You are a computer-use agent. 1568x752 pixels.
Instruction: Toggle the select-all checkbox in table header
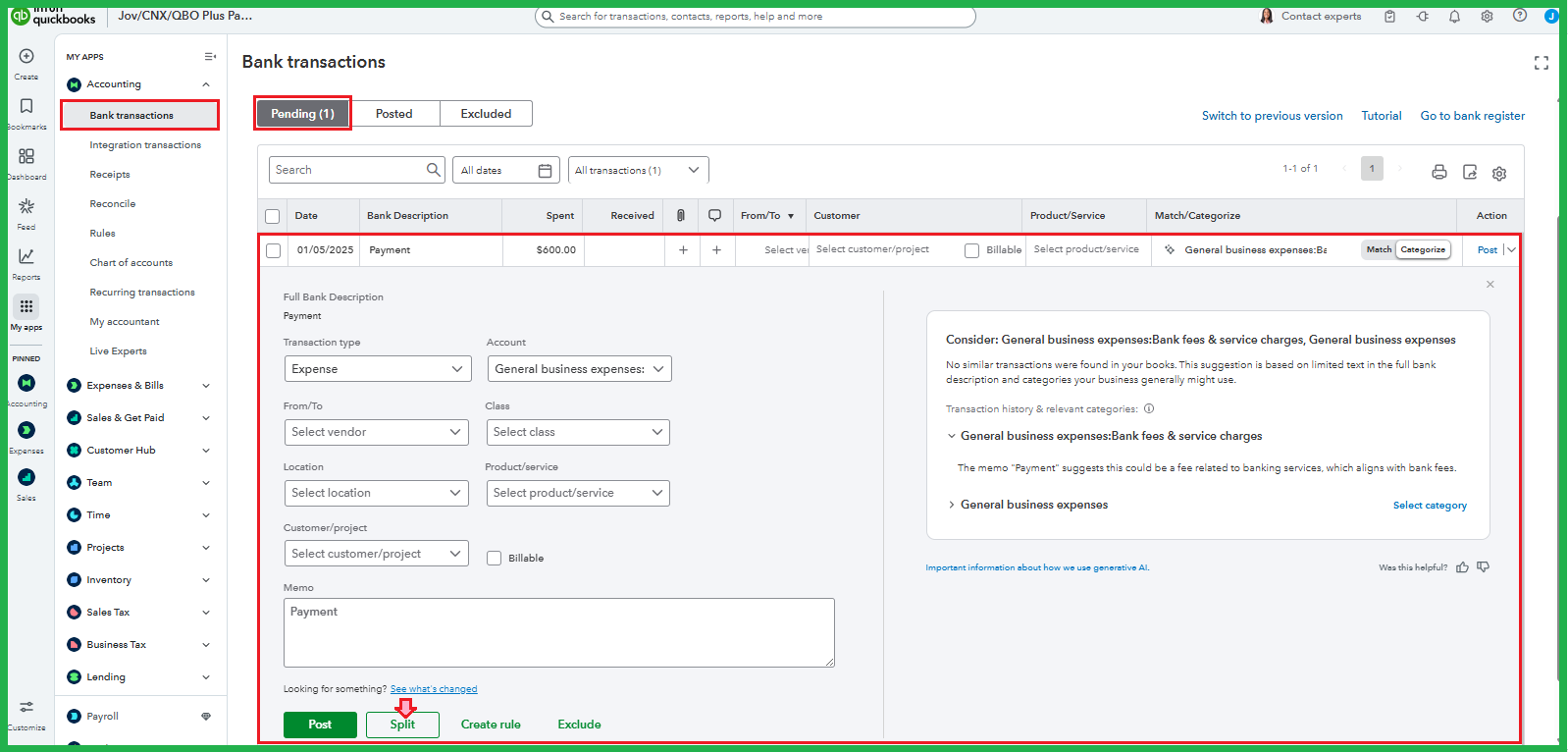point(273,217)
